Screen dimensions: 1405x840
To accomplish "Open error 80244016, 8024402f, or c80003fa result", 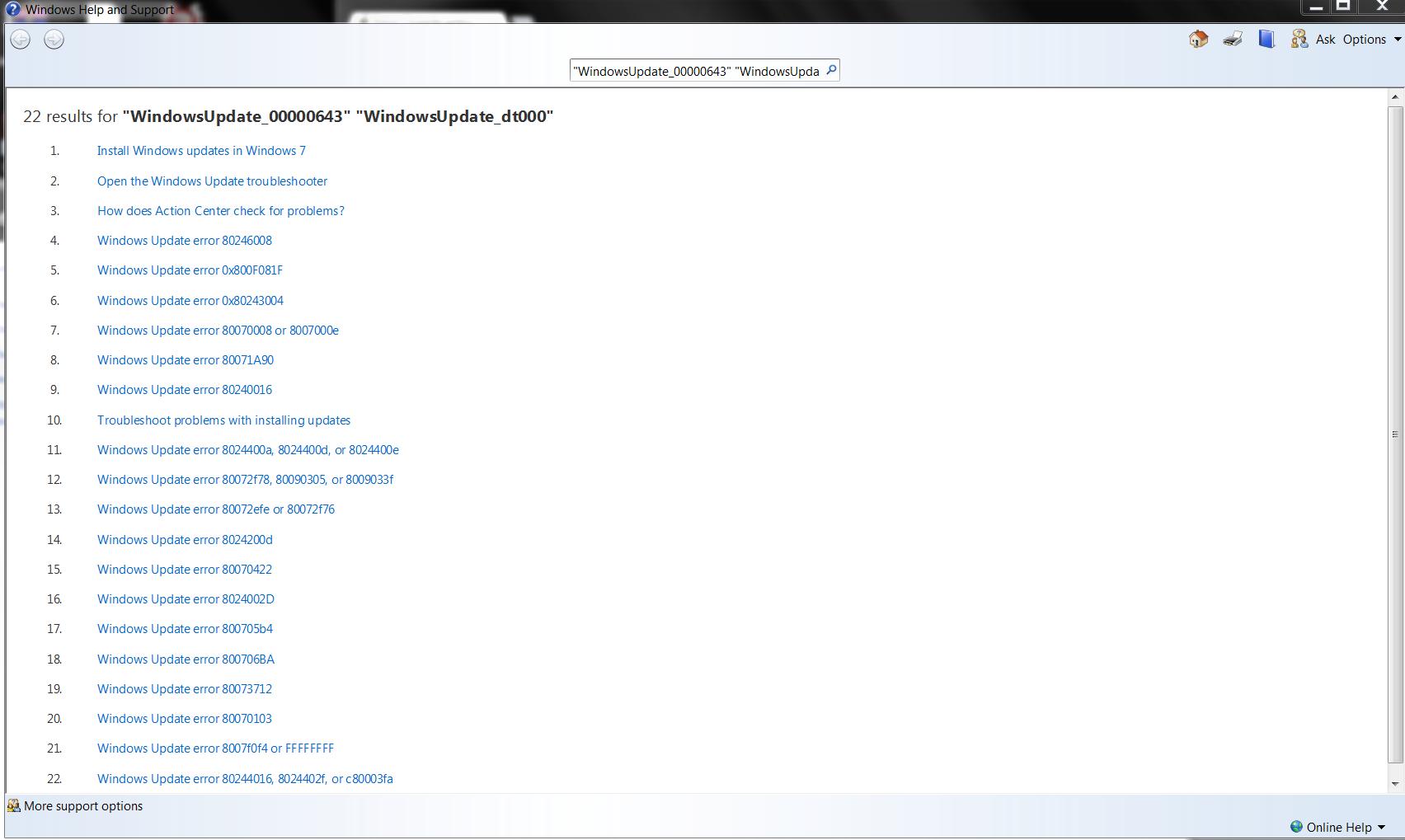I will click(x=245, y=779).
